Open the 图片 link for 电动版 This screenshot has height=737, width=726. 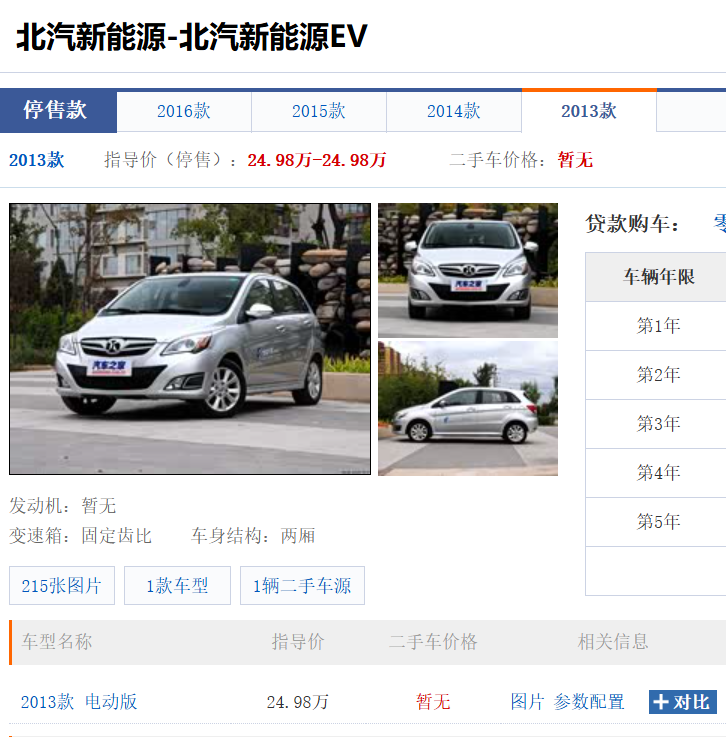coord(527,702)
